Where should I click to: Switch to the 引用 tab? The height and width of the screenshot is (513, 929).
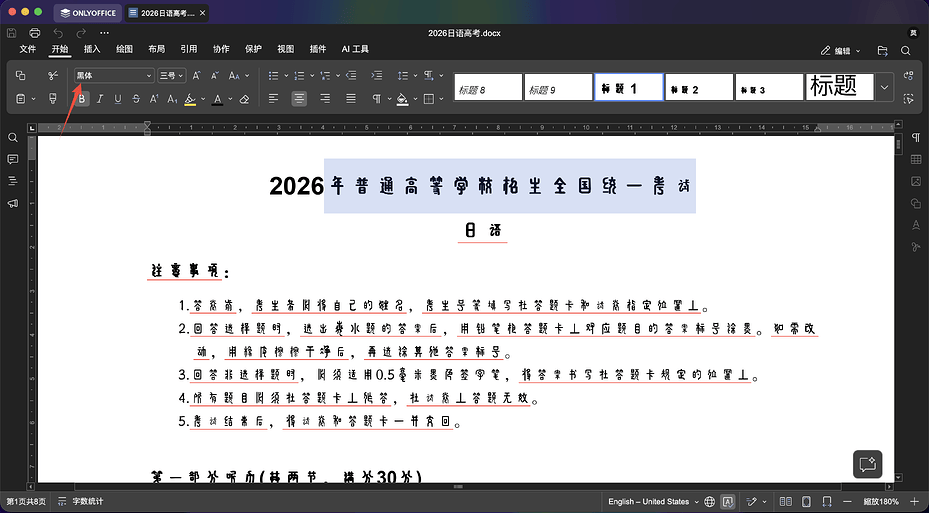click(x=188, y=49)
